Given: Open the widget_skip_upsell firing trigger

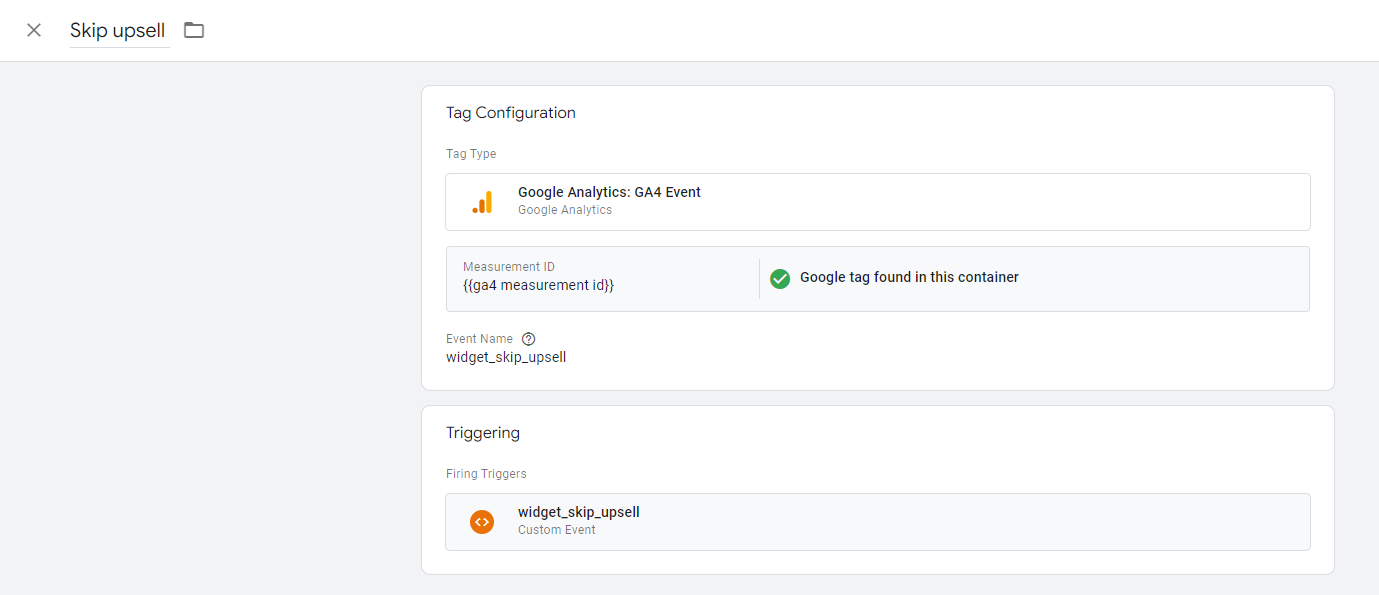Looking at the screenshot, I should click(x=877, y=521).
